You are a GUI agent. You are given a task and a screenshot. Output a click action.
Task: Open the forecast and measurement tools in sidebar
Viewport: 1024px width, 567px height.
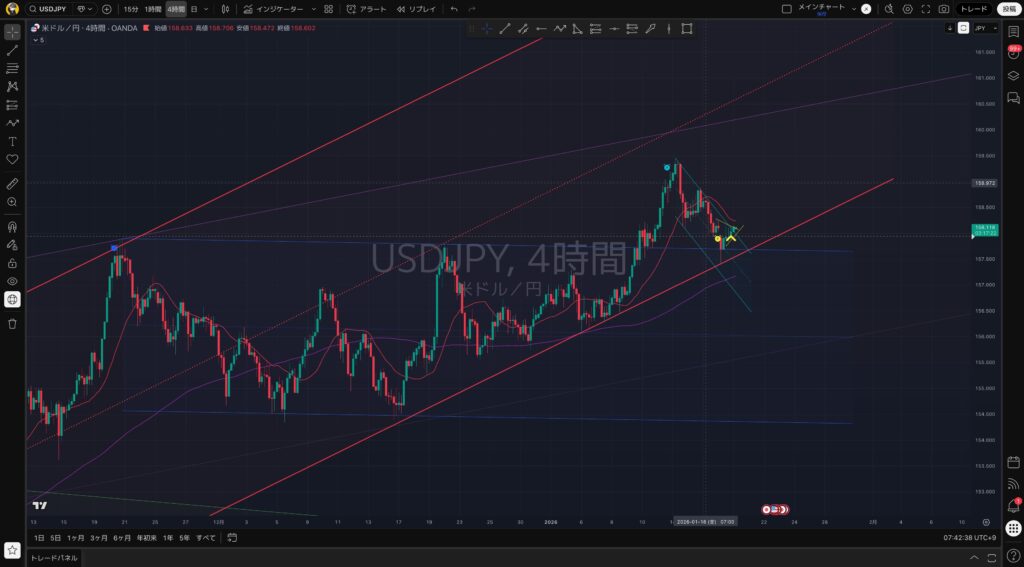pyautogui.click(x=12, y=105)
